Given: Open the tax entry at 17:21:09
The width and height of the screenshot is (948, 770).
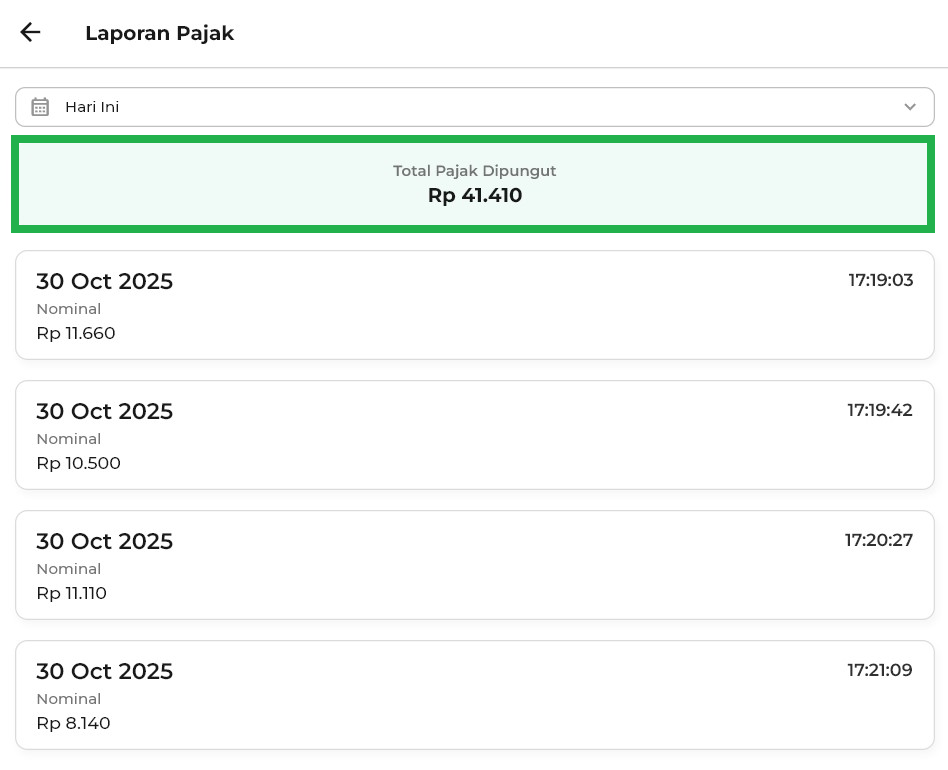Looking at the screenshot, I should click(x=474, y=695).
